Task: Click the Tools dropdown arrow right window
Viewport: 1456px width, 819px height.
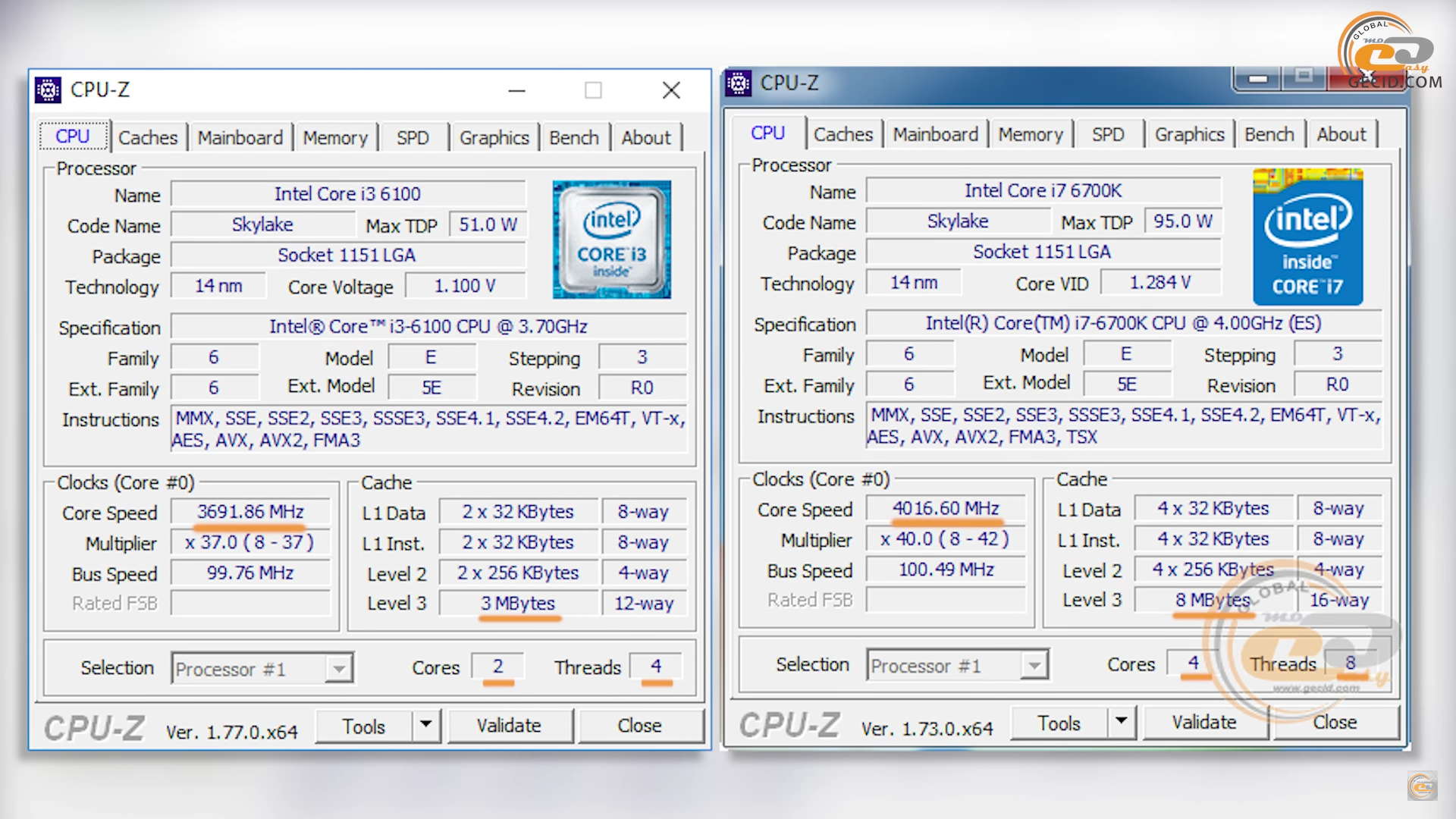Action: 1124,721
